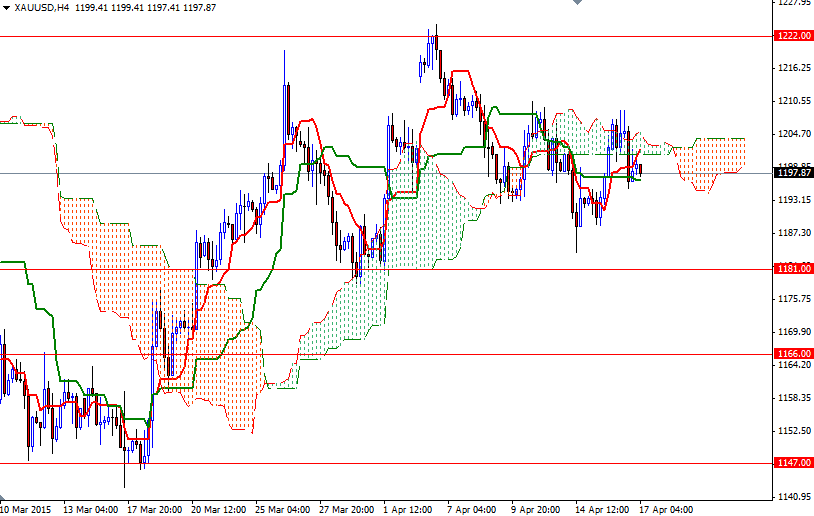
Task: Select the 1181.00 red price label
Action: click(x=793, y=269)
